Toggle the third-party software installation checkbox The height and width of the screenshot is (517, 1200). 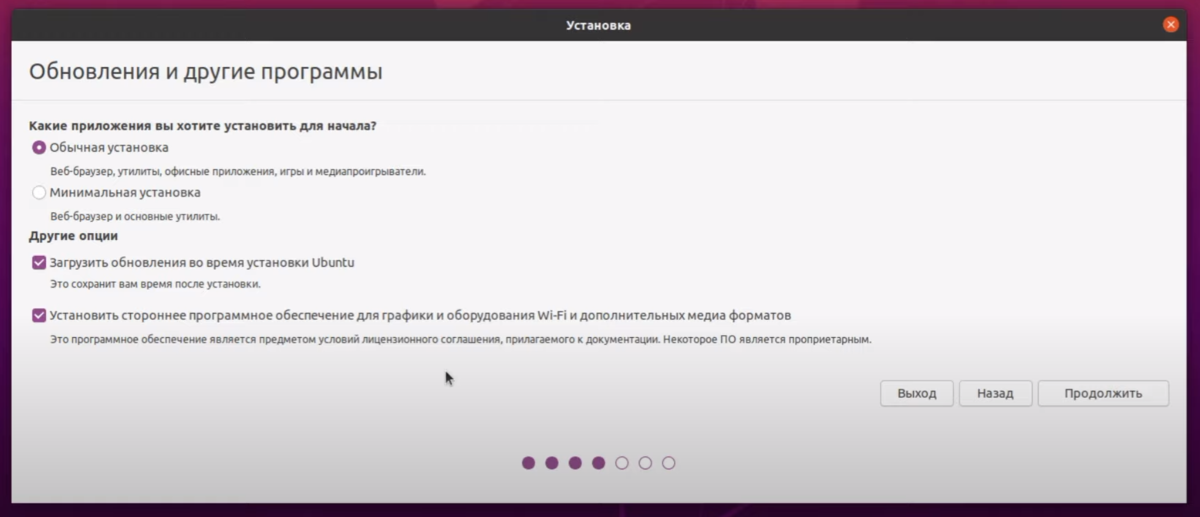pyautogui.click(x=39, y=315)
